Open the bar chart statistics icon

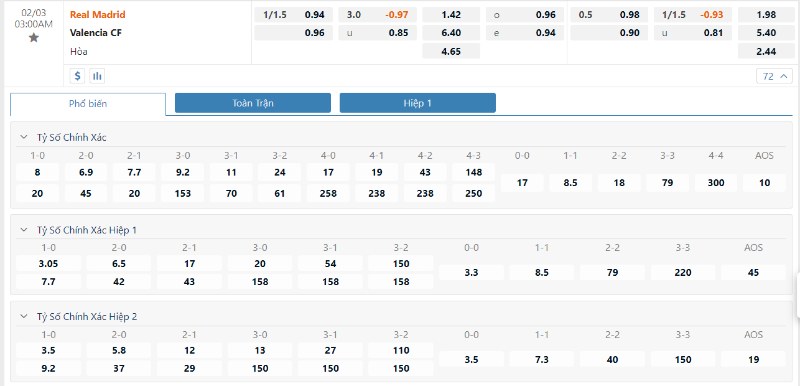(x=97, y=76)
